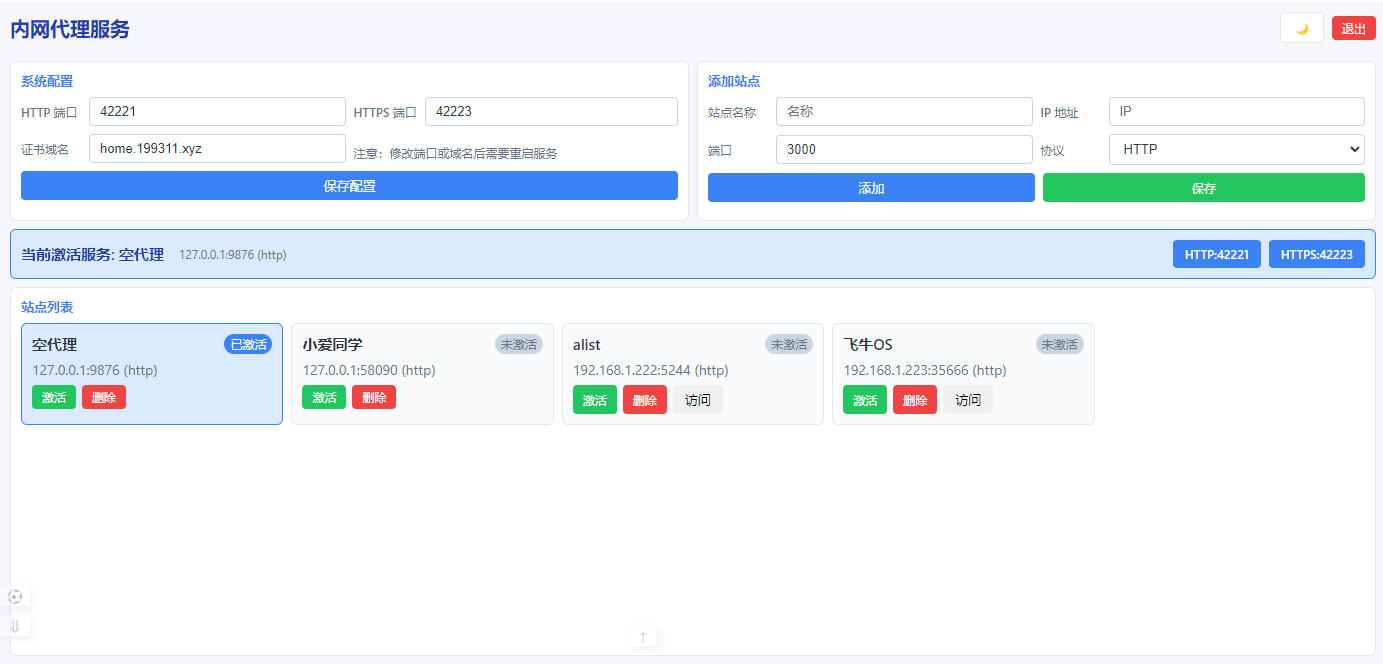Screen dimensions: 1383x664
Task: Toggle dark mode with the moon icon
Action: pos(1301,28)
